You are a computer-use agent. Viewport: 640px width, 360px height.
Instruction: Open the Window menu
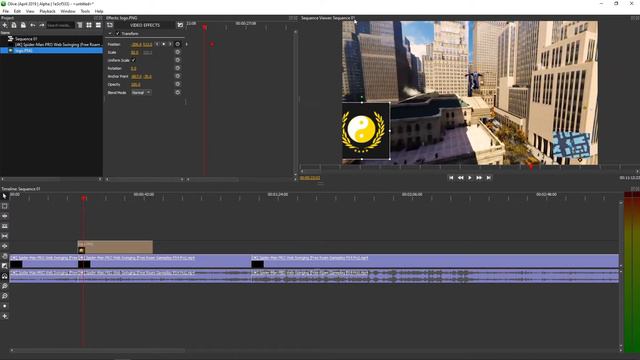tap(68, 11)
